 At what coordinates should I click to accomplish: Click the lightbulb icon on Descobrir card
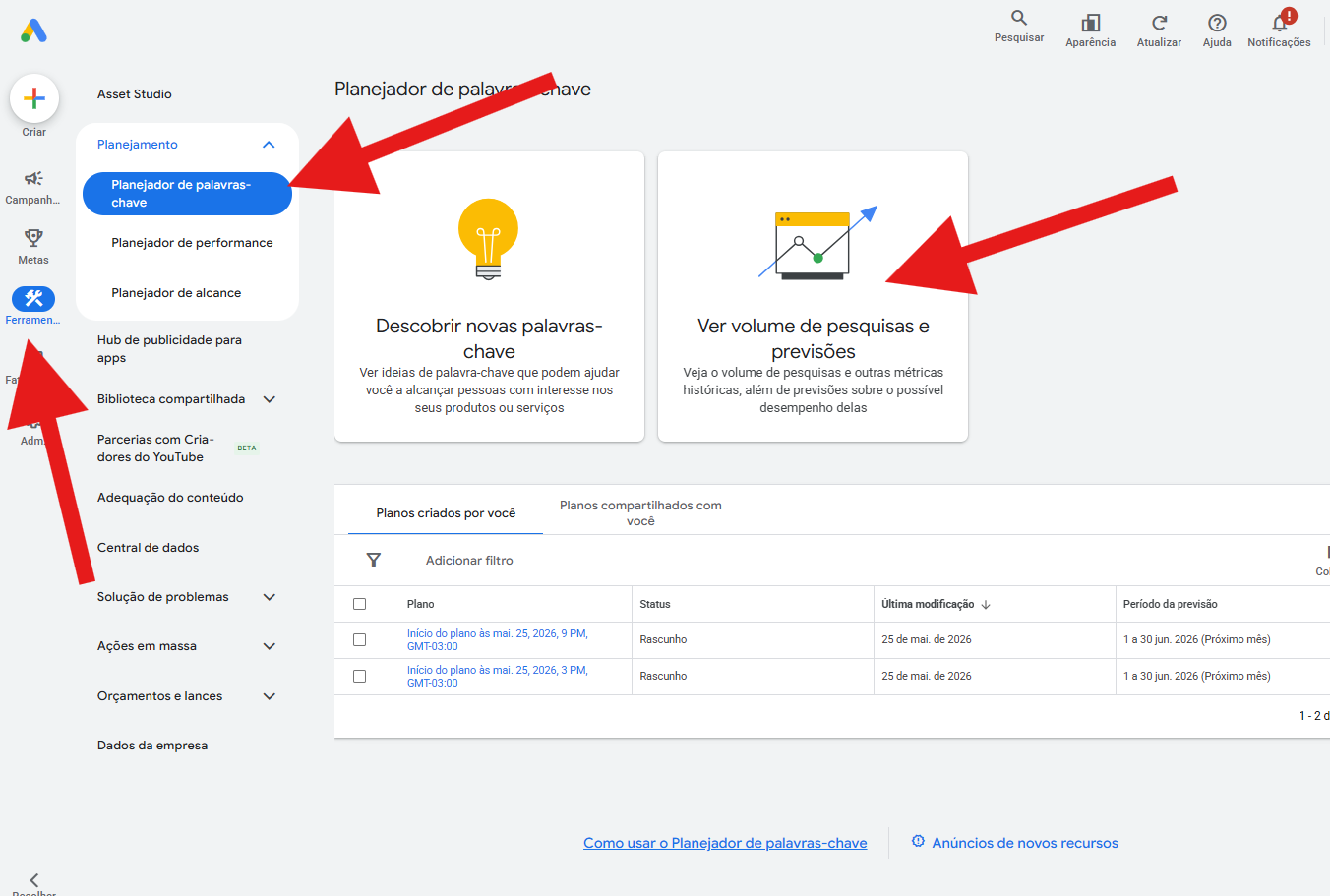tap(489, 239)
